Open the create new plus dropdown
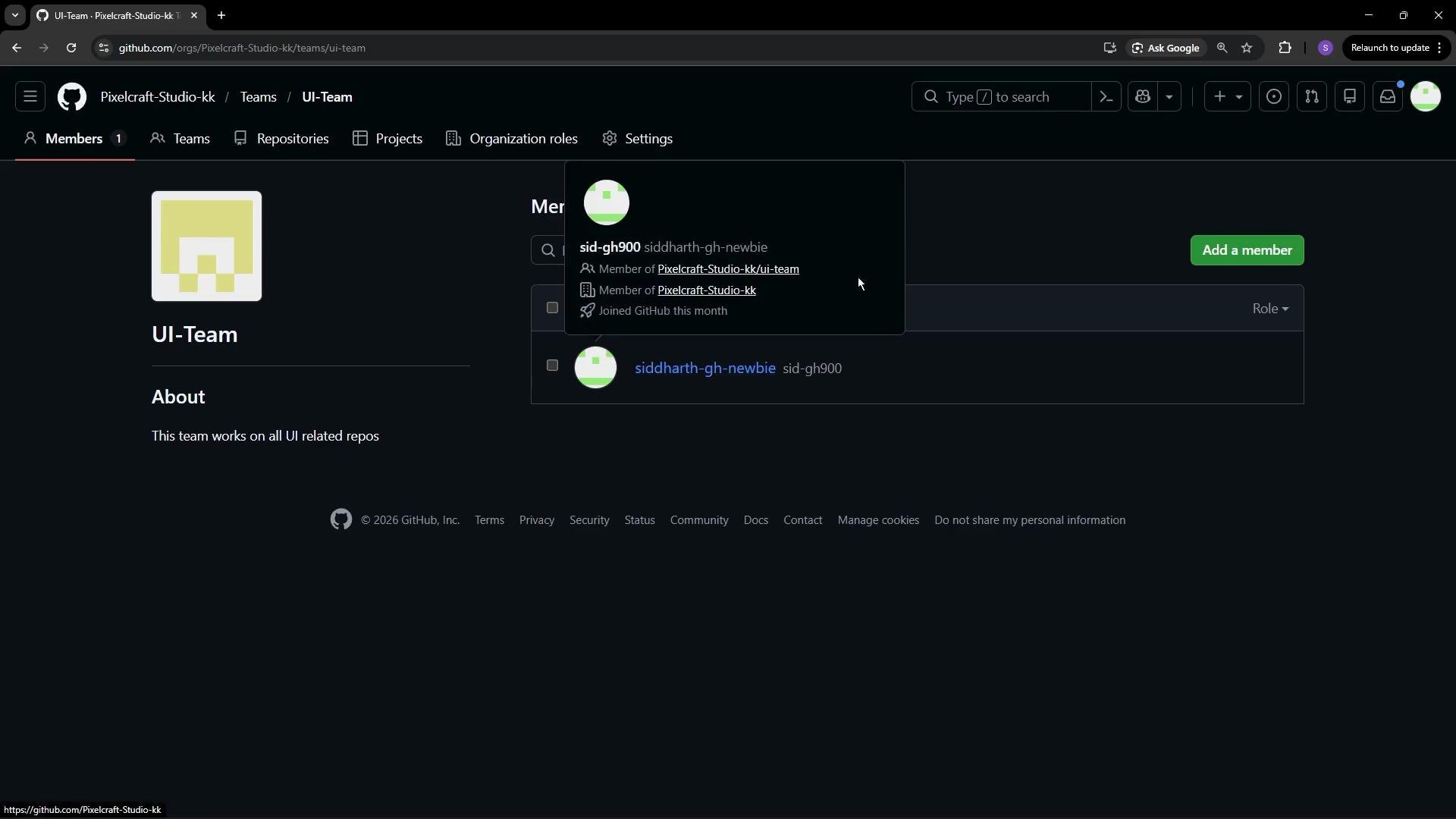Viewport: 1456px width, 819px height. pos(1228,97)
